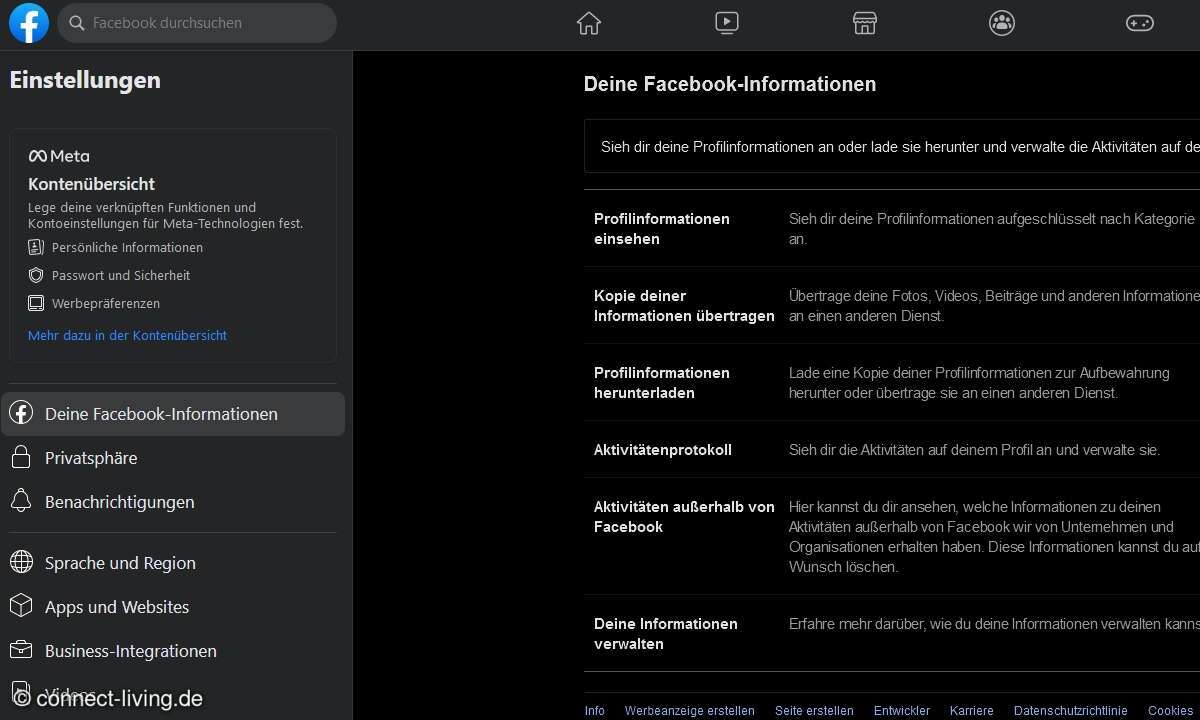The image size is (1200, 720).
Task: Click the Einstellungen sidebar heading
Action: pos(85,80)
